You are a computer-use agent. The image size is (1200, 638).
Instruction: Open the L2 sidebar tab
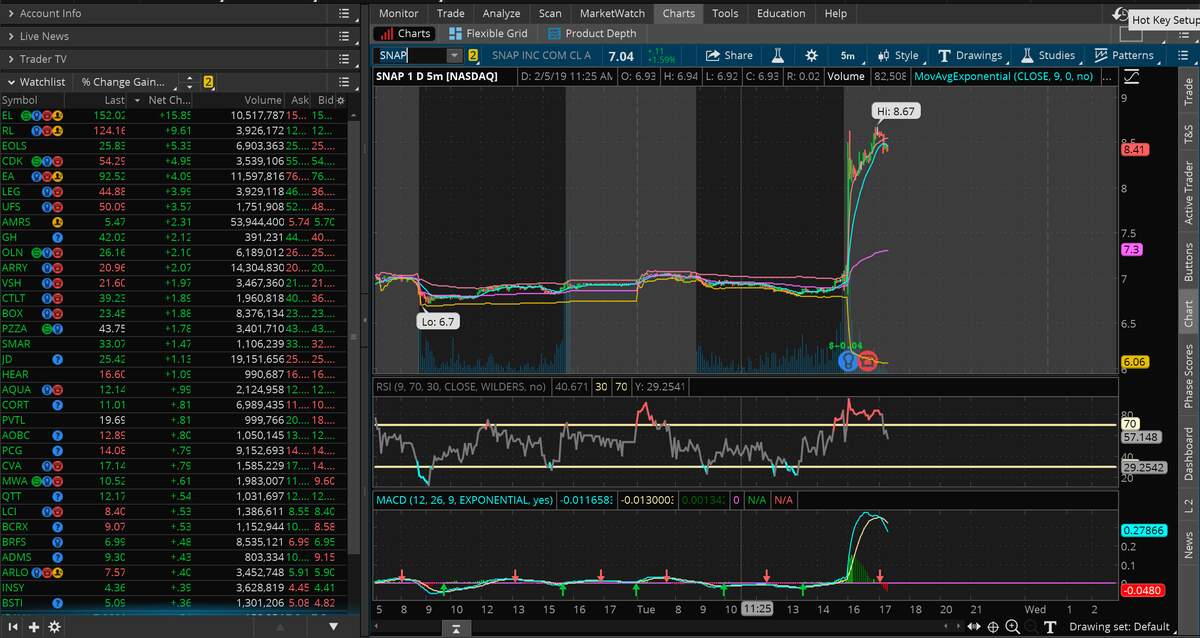(x=1188, y=507)
